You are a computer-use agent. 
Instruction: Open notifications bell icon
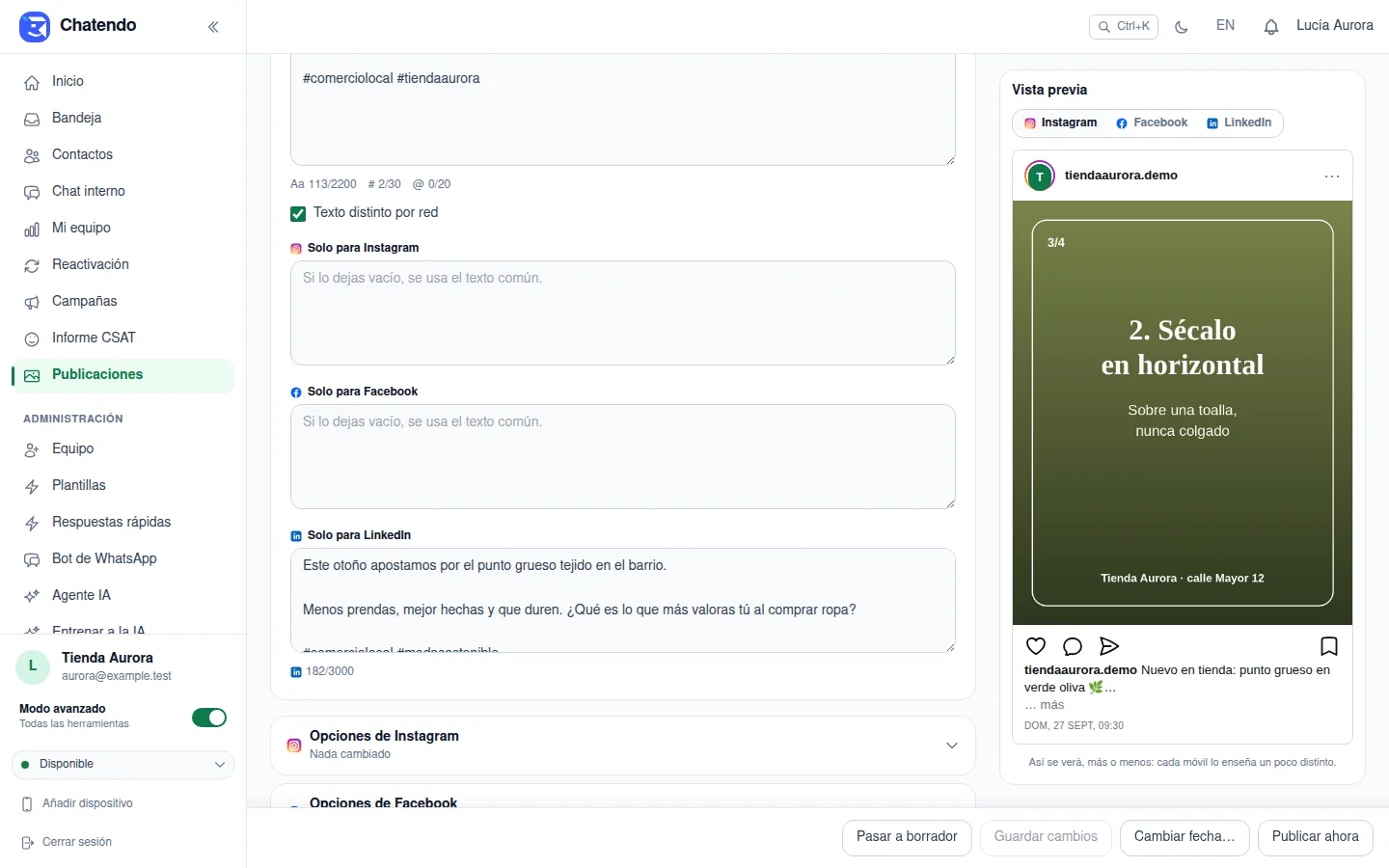pos(1271,27)
